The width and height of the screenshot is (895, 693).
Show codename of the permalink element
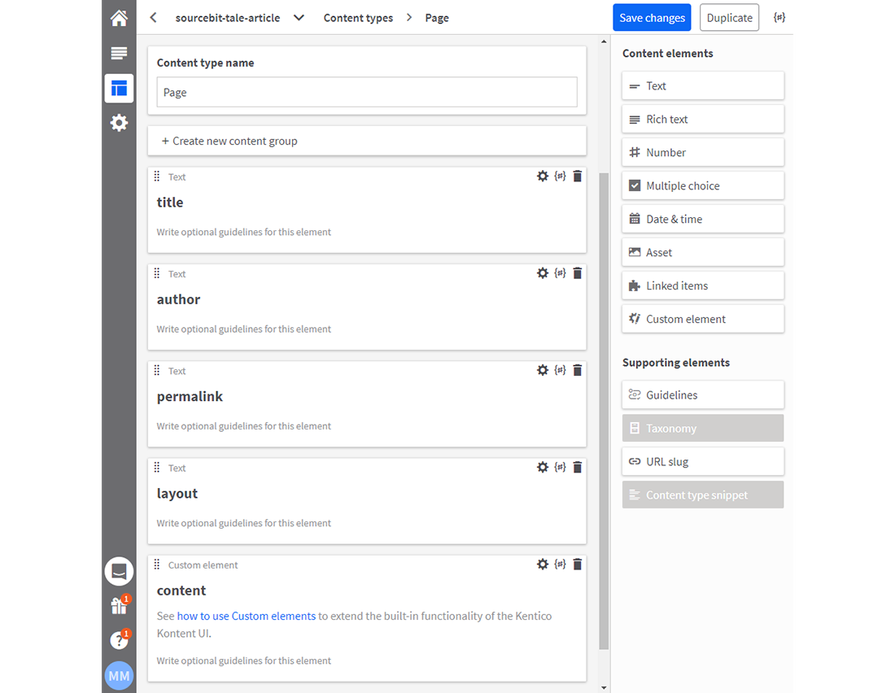(x=560, y=370)
